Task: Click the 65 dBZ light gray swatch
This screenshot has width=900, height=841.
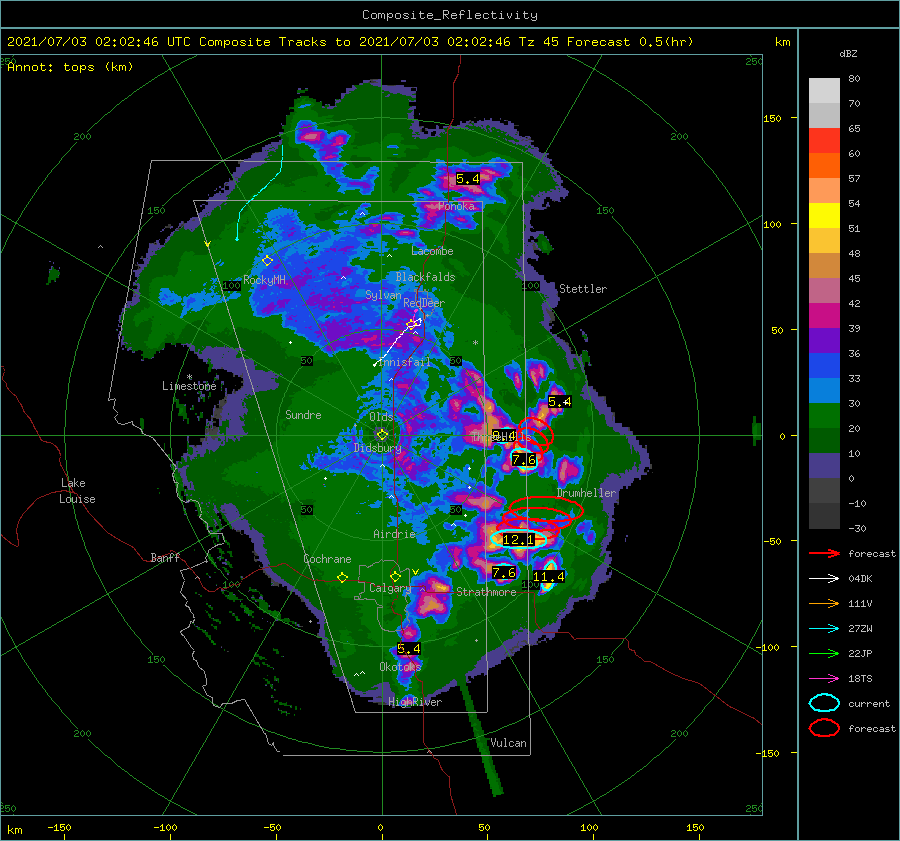Action: click(824, 115)
